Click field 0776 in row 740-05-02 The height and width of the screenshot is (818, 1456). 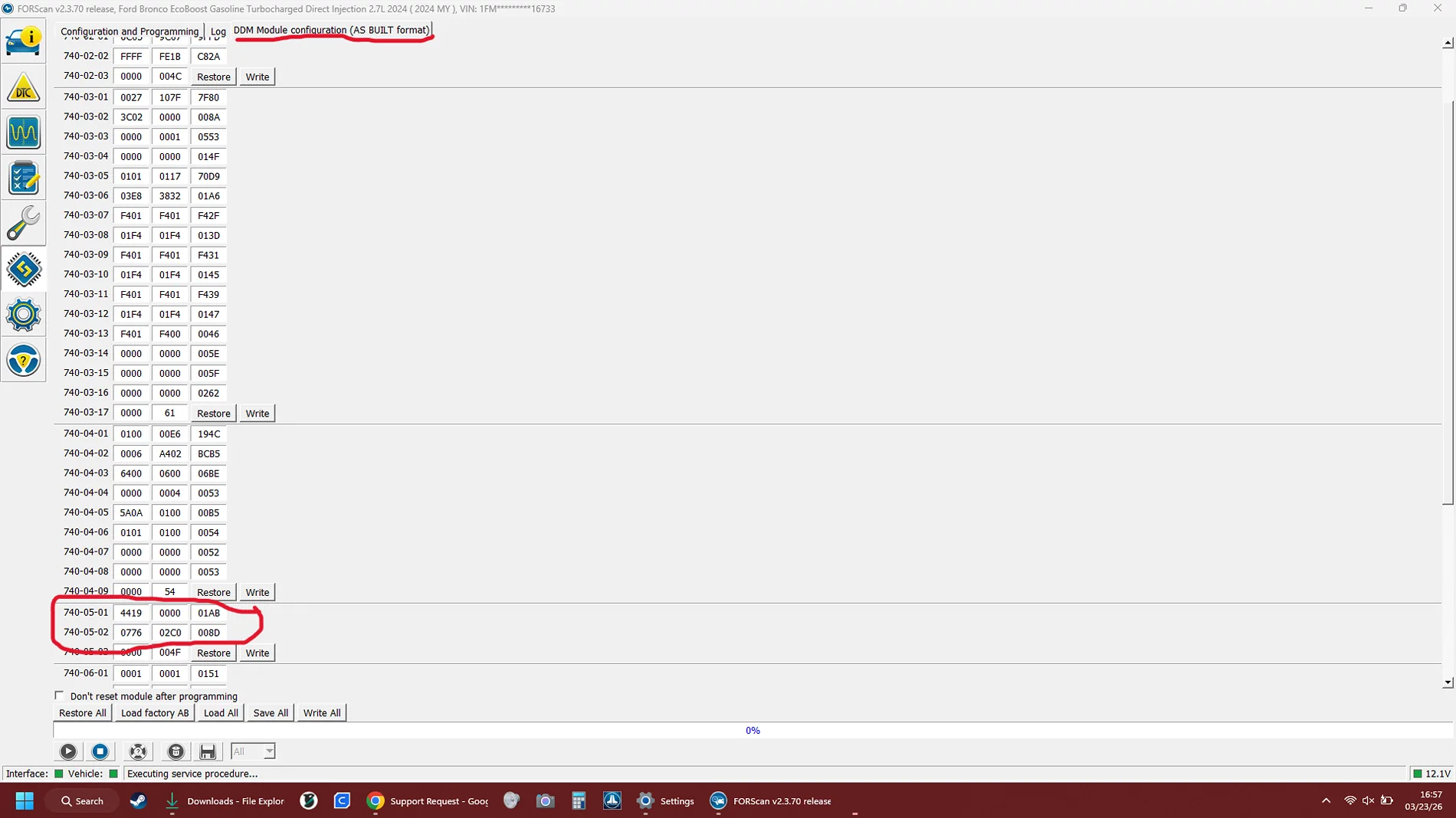[x=131, y=633]
